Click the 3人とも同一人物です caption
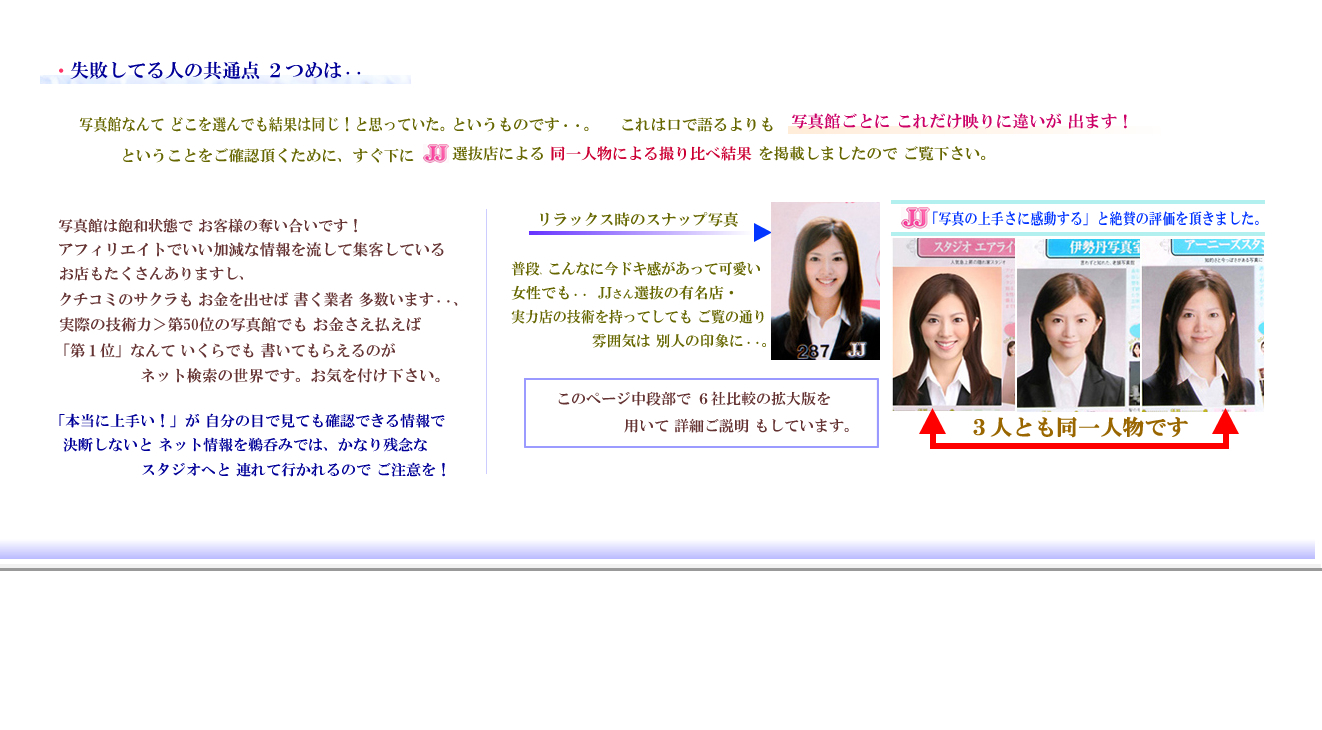1322x730 pixels. pyautogui.click(x=1080, y=428)
